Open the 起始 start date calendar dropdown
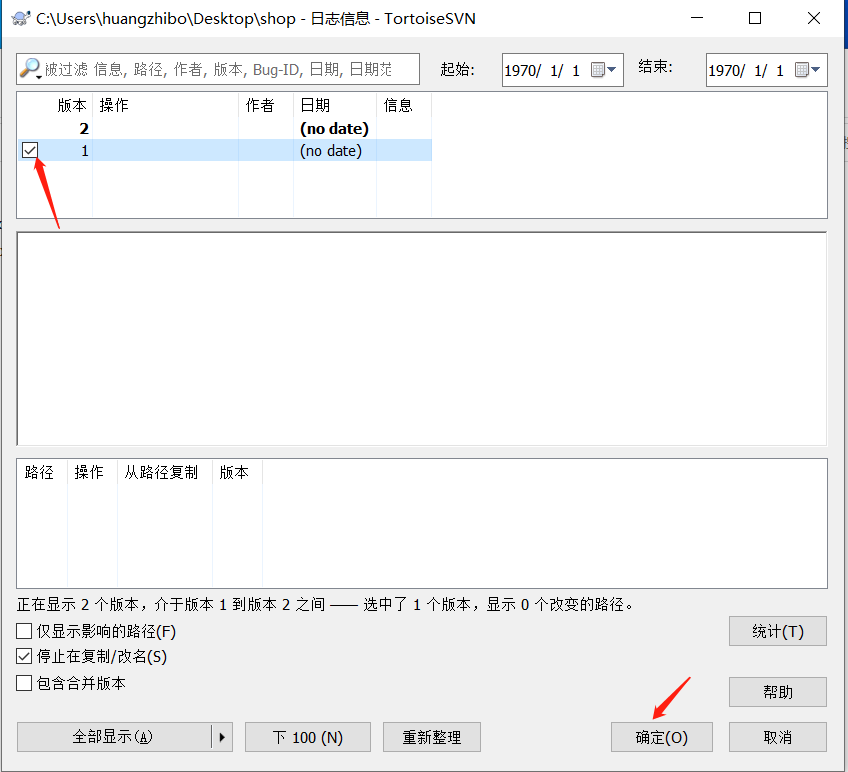The width and height of the screenshot is (848, 772). [604, 70]
